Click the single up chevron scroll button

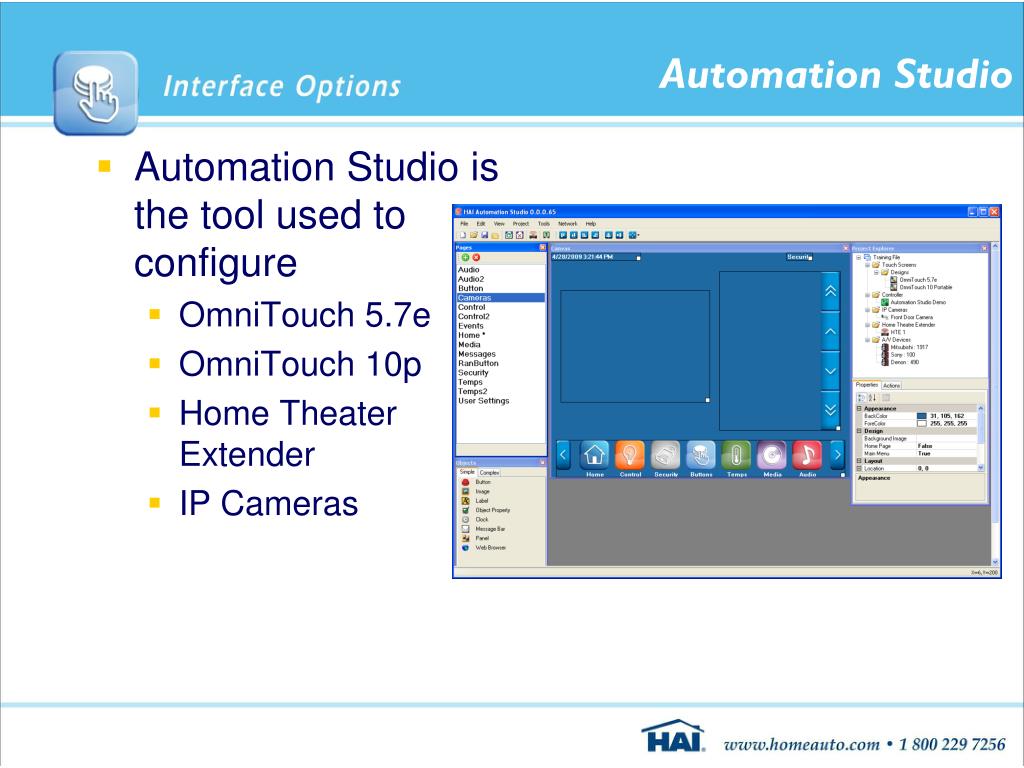coord(830,331)
